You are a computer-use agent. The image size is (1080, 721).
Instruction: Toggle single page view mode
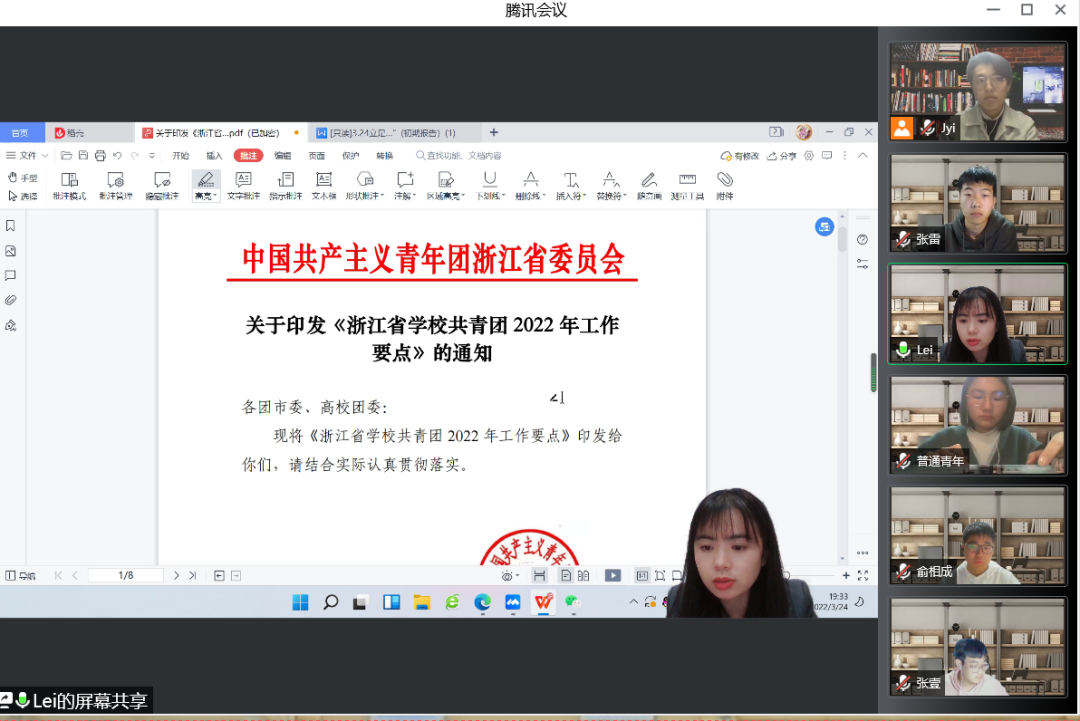[x=565, y=576]
